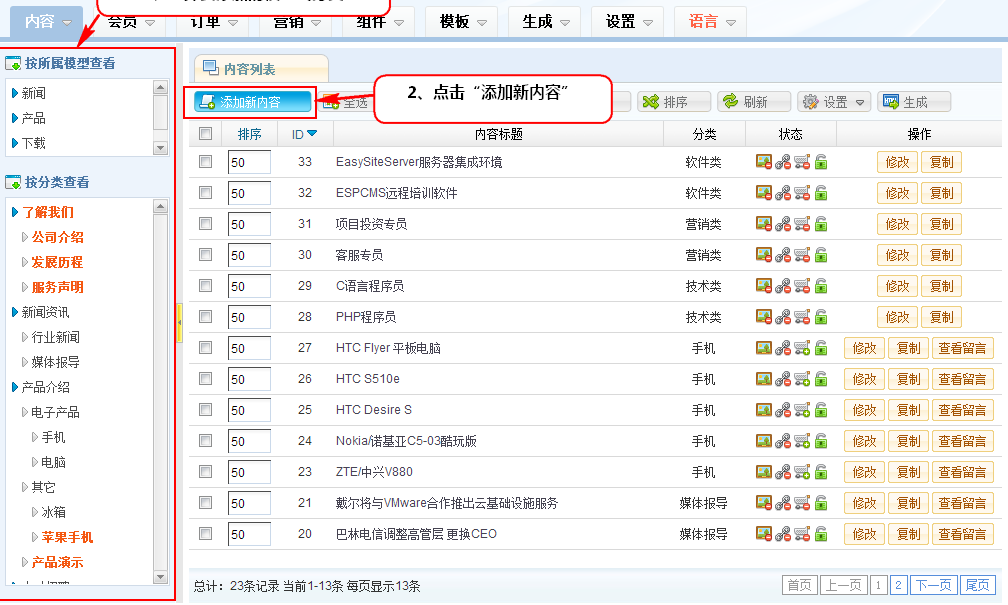1008x605 pixels.
Task: Click 修改 for the 项目投资专员 row
Action: tap(897, 224)
